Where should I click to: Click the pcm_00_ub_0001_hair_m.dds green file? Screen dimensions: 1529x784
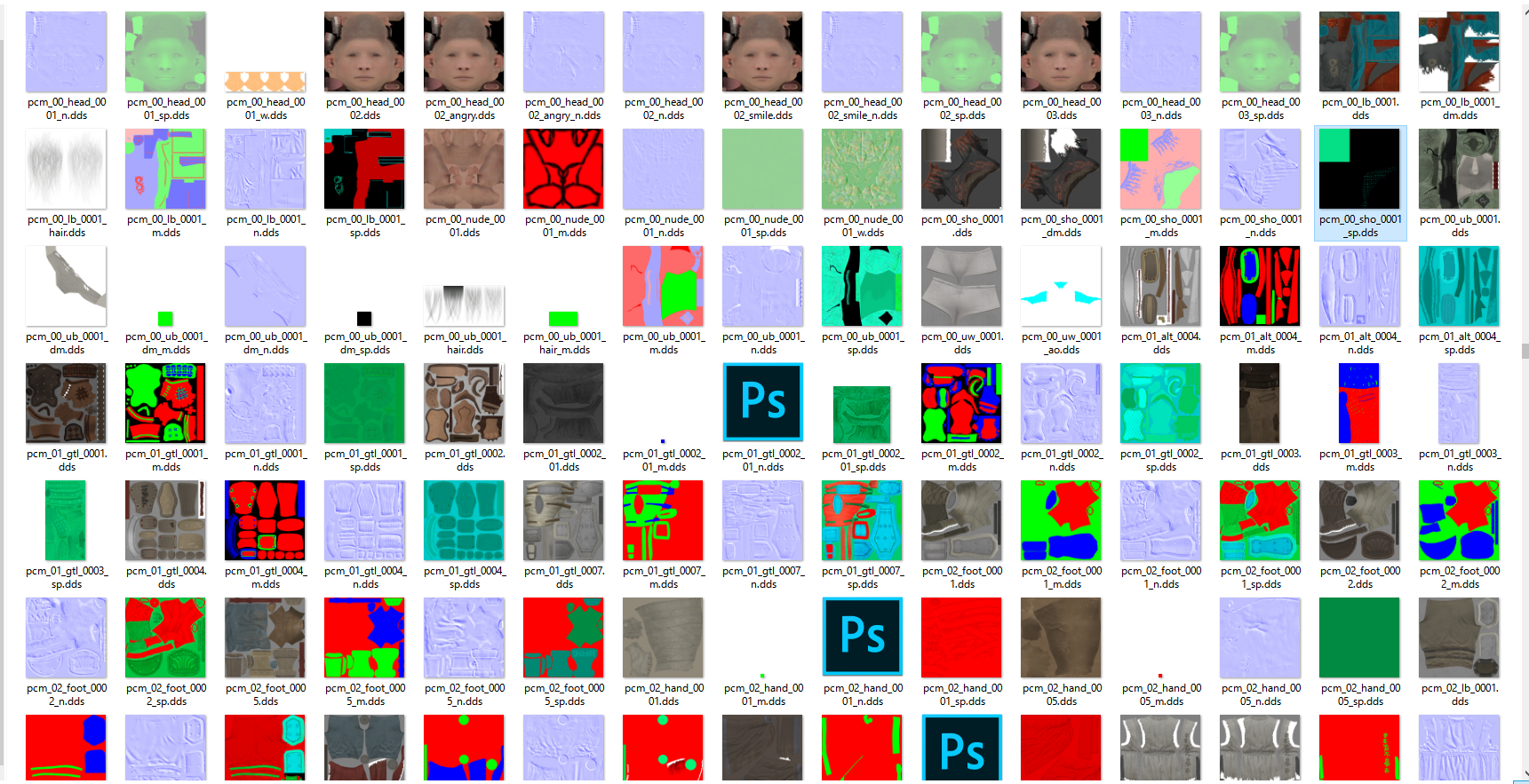click(x=563, y=319)
